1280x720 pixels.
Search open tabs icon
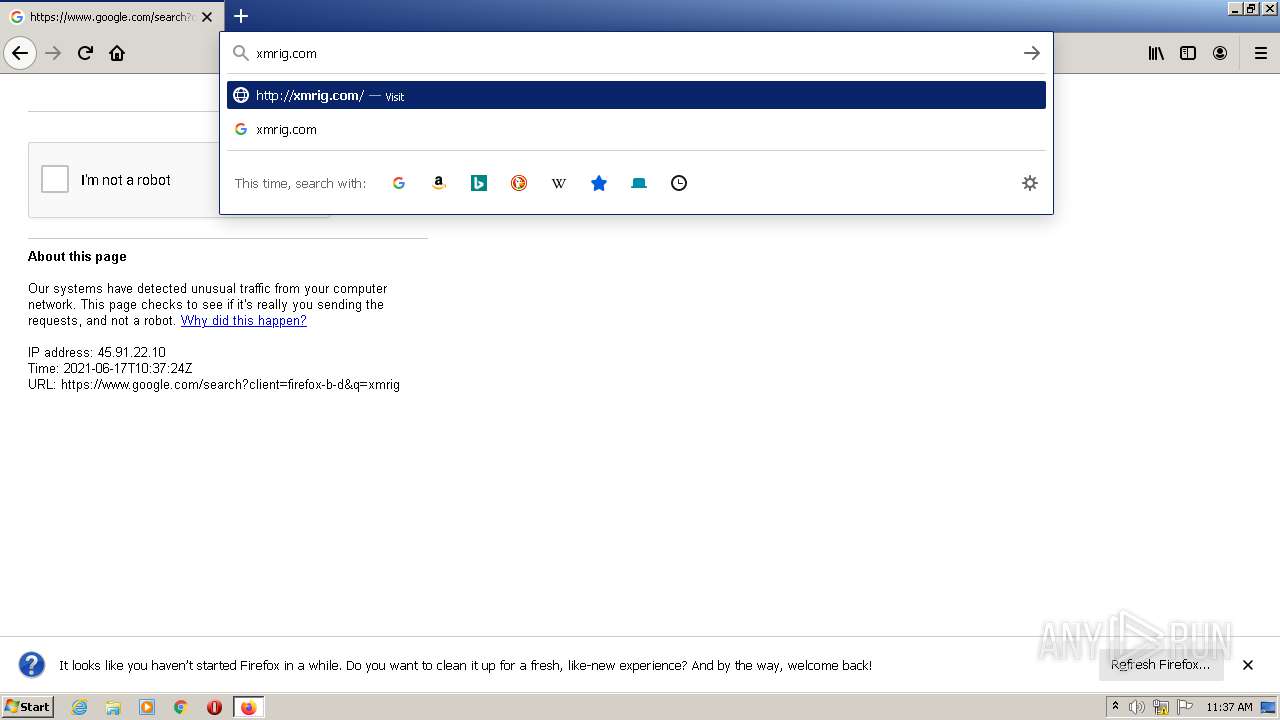click(x=639, y=183)
